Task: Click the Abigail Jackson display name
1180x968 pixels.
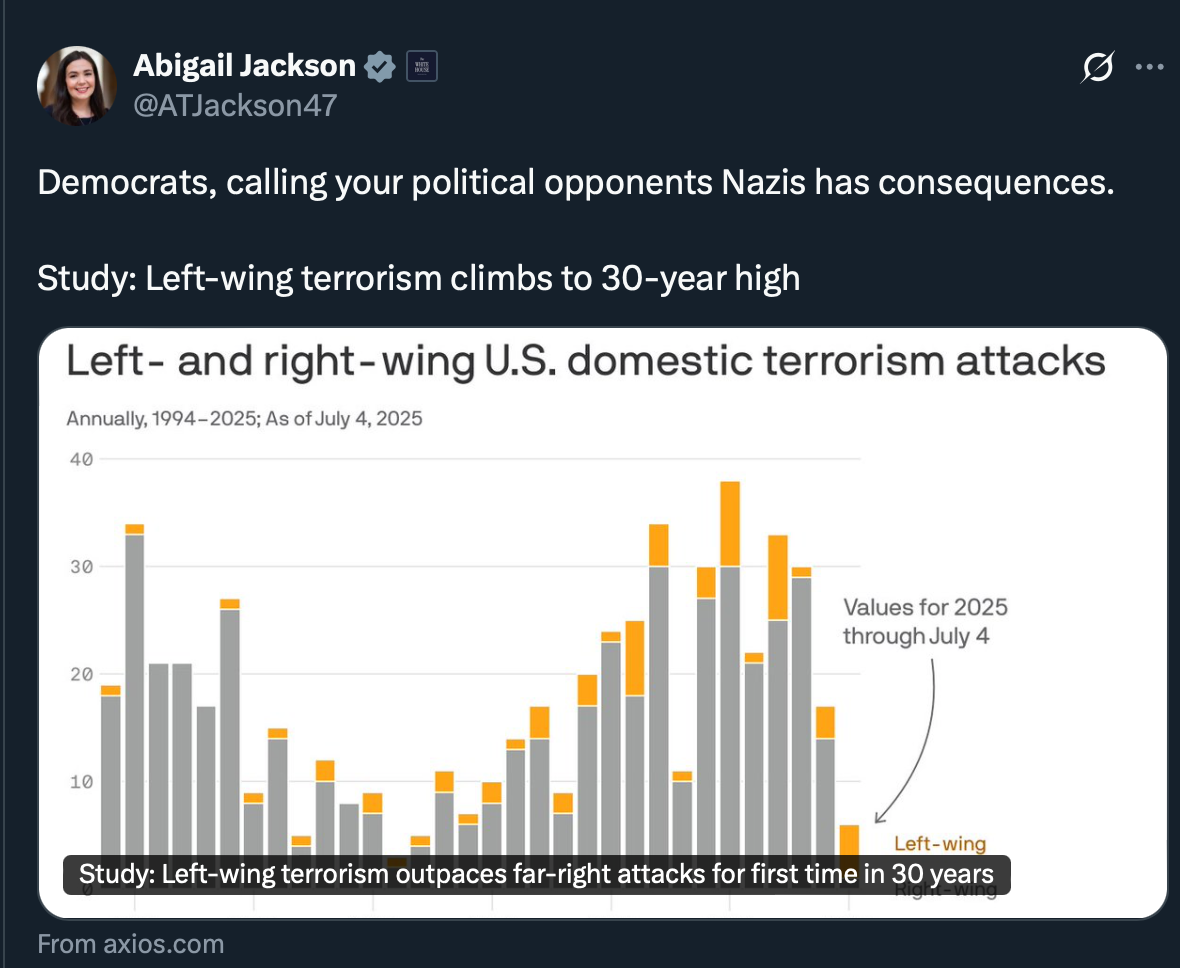Action: (x=244, y=66)
